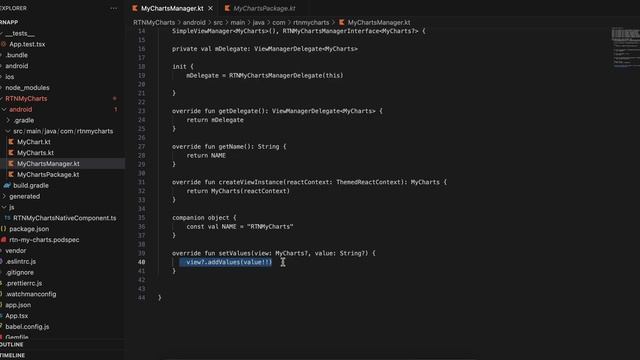Open MyCharts.kt in the explorer
The height and width of the screenshot is (360, 640).
(x=35, y=153)
